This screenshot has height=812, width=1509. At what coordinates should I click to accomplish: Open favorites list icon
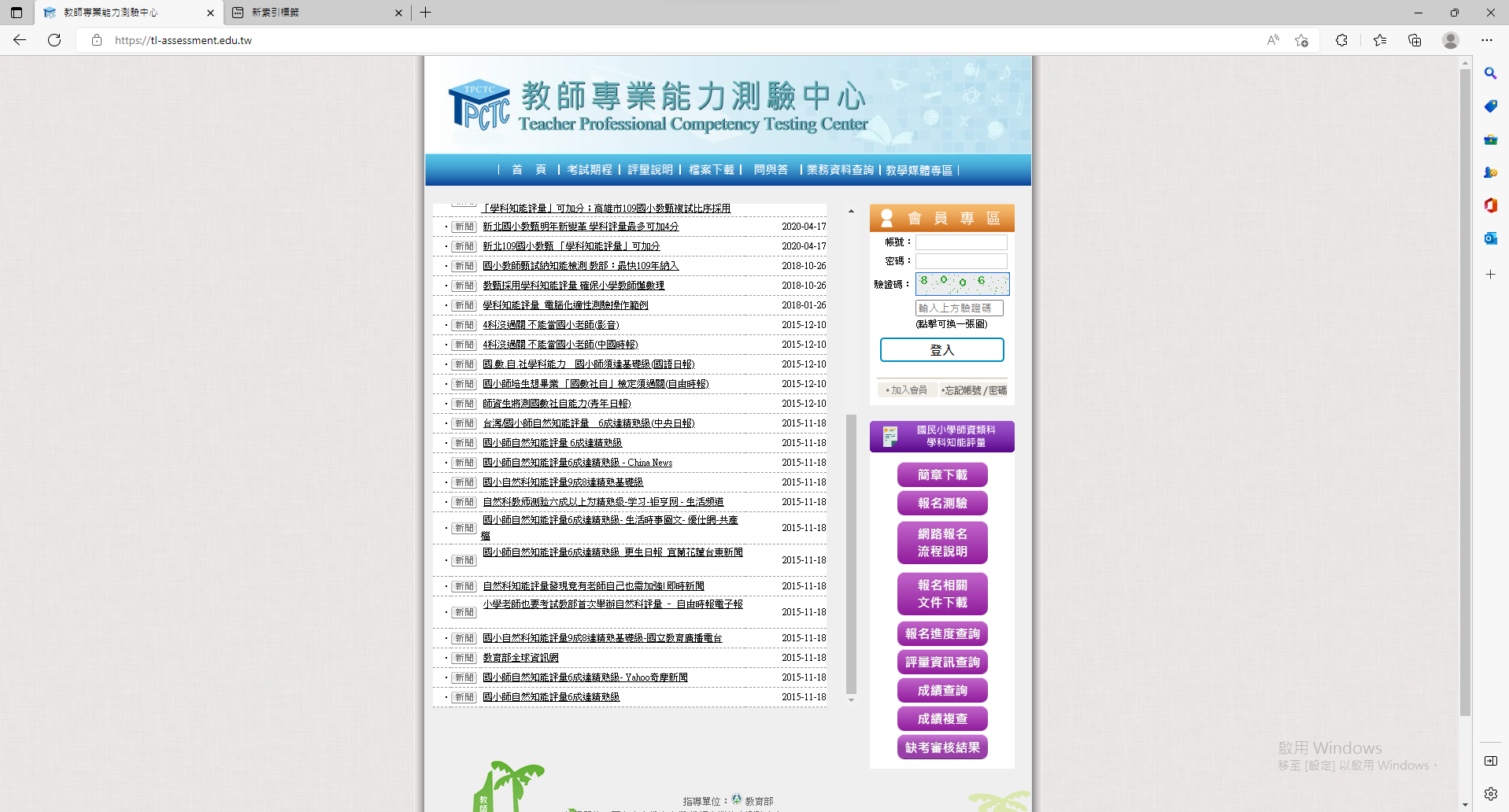point(1380,40)
